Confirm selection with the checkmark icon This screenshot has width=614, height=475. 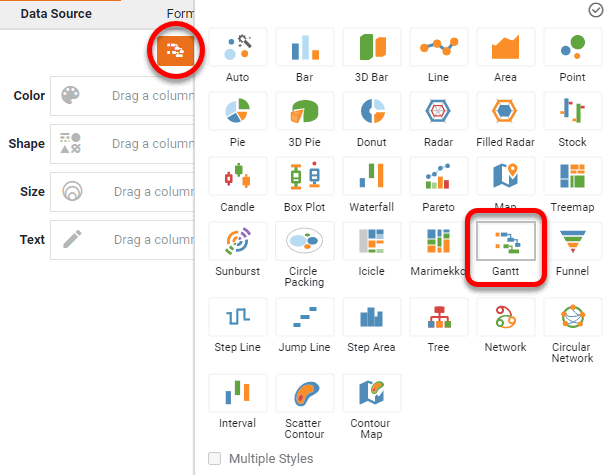coord(596,10)
